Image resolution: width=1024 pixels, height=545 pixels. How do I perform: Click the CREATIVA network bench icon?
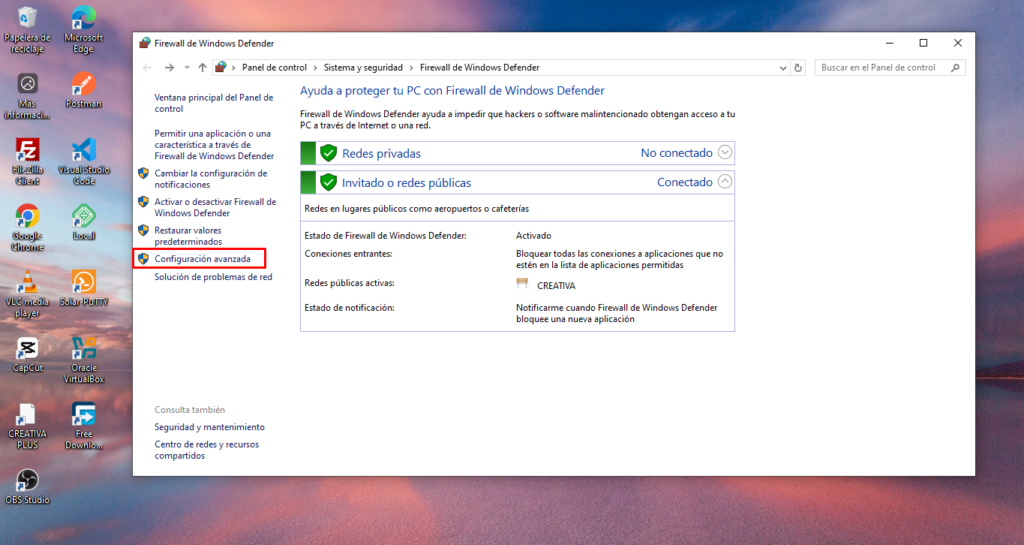(522, 283)
